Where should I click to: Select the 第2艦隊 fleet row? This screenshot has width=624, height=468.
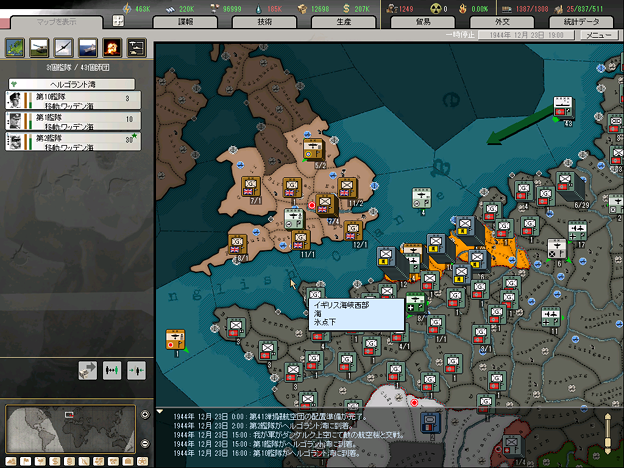tap(73, 142)
